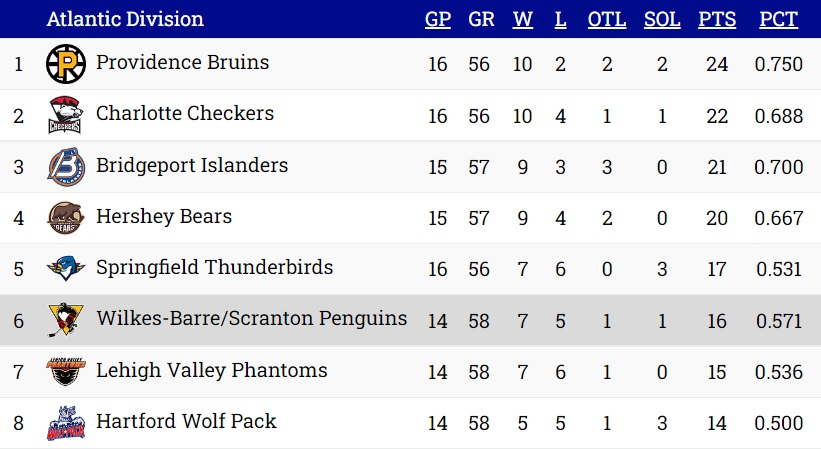Click the Wilkes-Barre/Scranton Penguins logo

tap(65, 320)
